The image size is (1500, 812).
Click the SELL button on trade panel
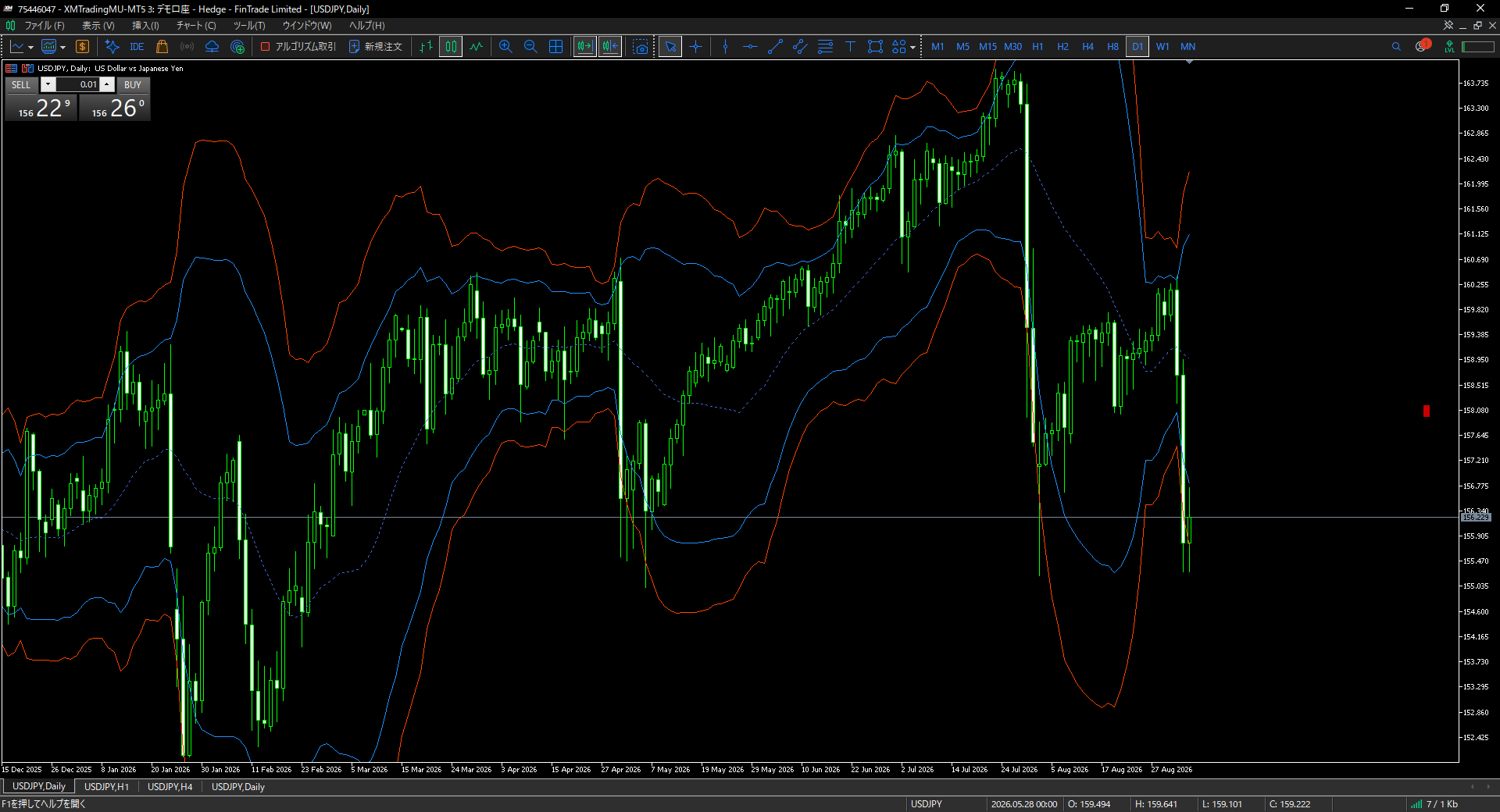click(21, 84)
